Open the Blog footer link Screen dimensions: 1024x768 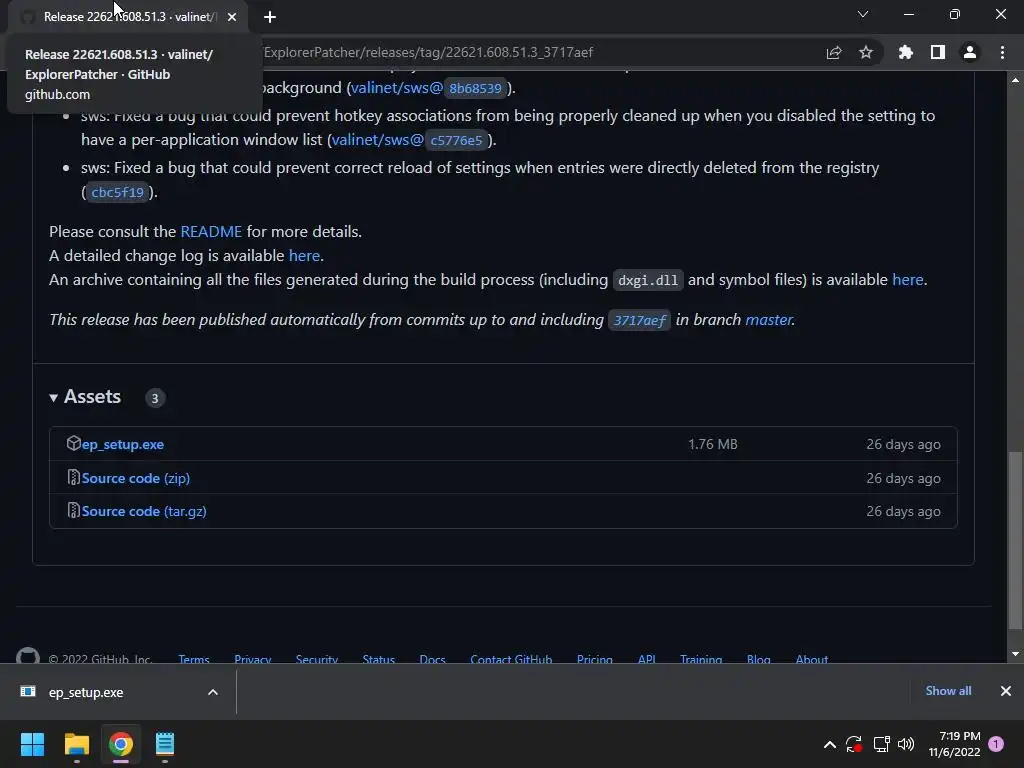pyautogui.click(x=759, y=658)
